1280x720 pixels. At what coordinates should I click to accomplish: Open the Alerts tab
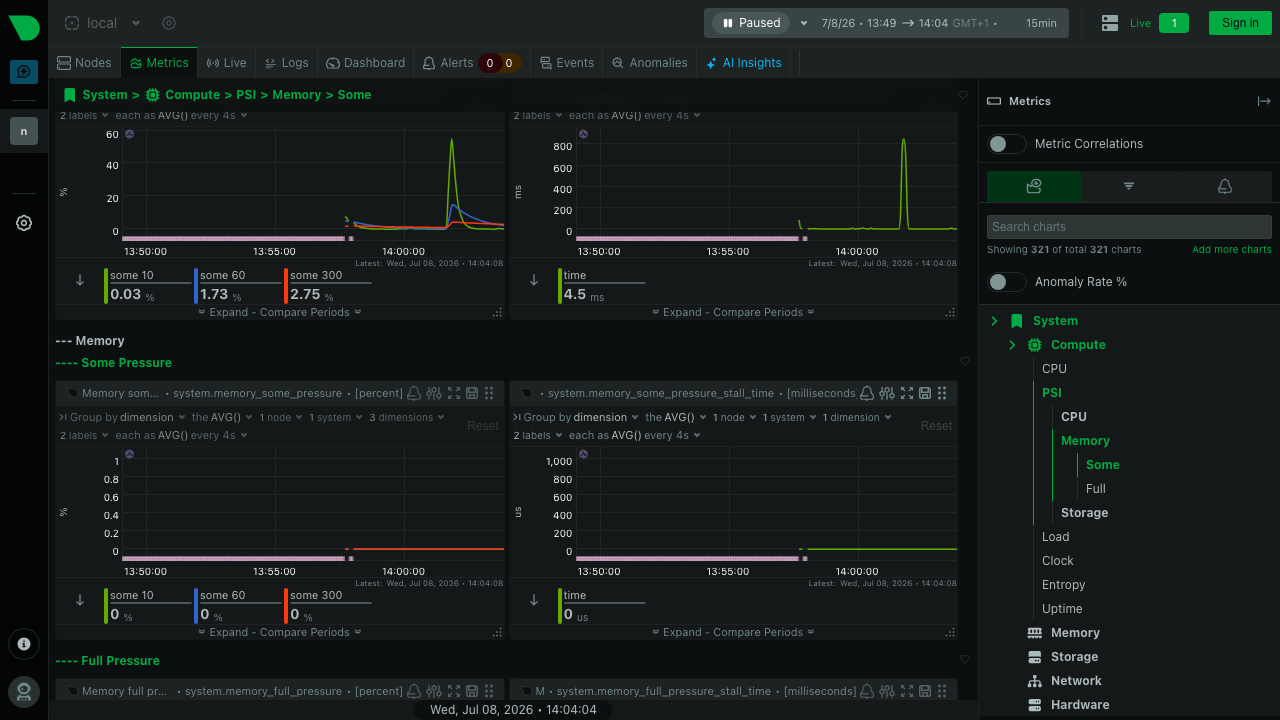pos(472,62)
